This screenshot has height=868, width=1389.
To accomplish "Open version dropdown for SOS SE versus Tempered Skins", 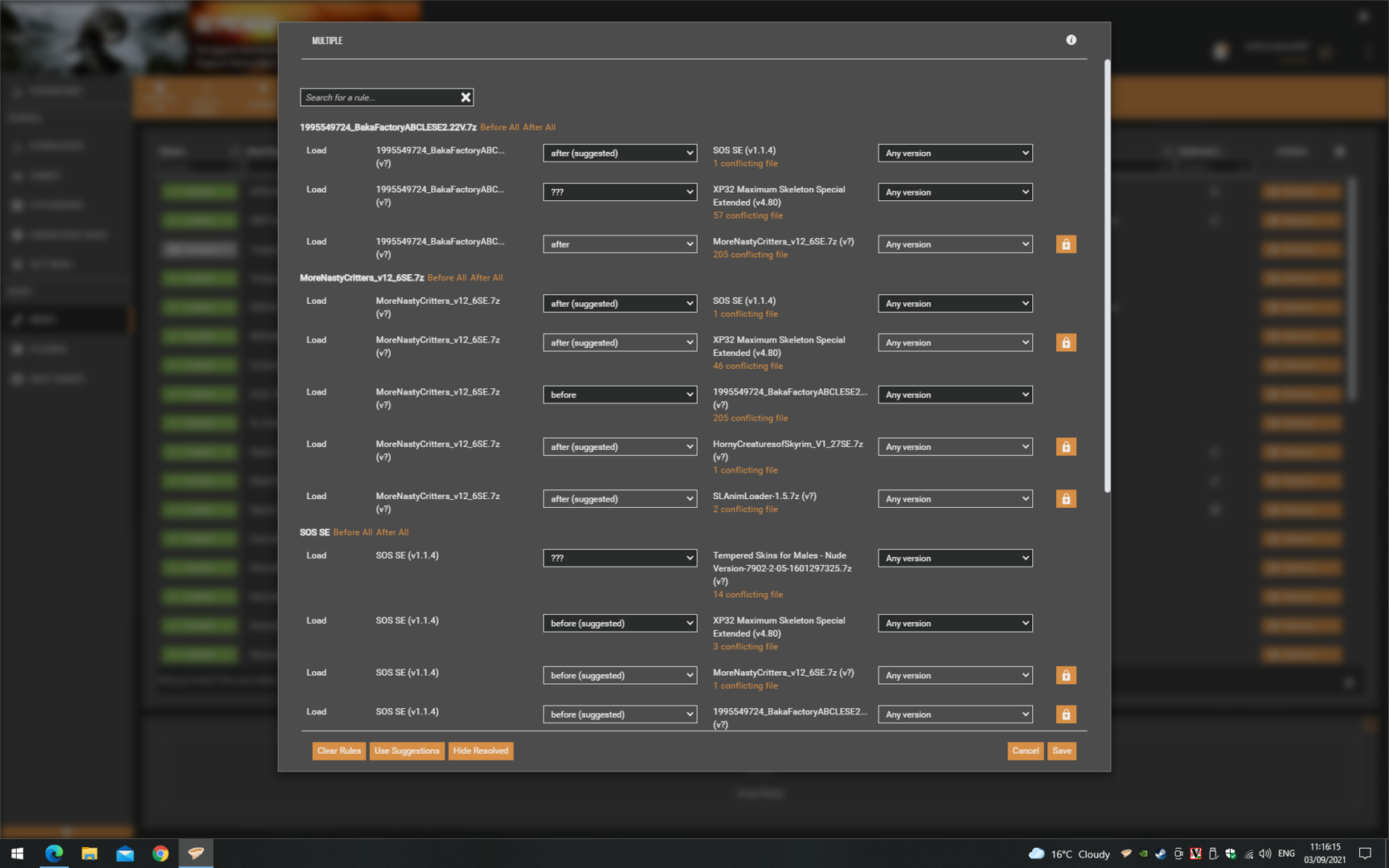I will coord(955,559).
